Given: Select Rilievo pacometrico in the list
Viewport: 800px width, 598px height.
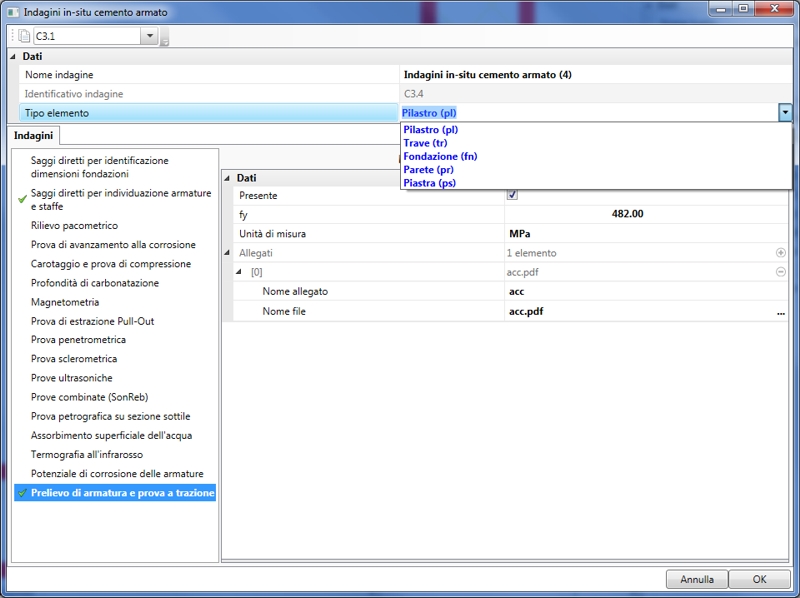Looking at the screenshot, I should tap(74, 226).
